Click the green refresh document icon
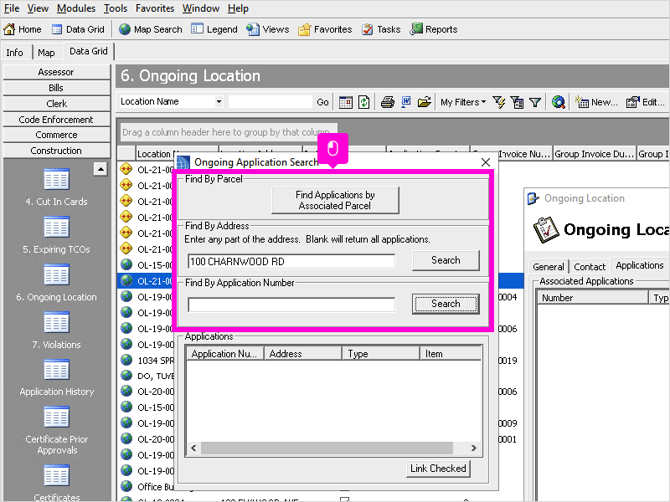Screen dimensions: 670x502 point(364,102)
